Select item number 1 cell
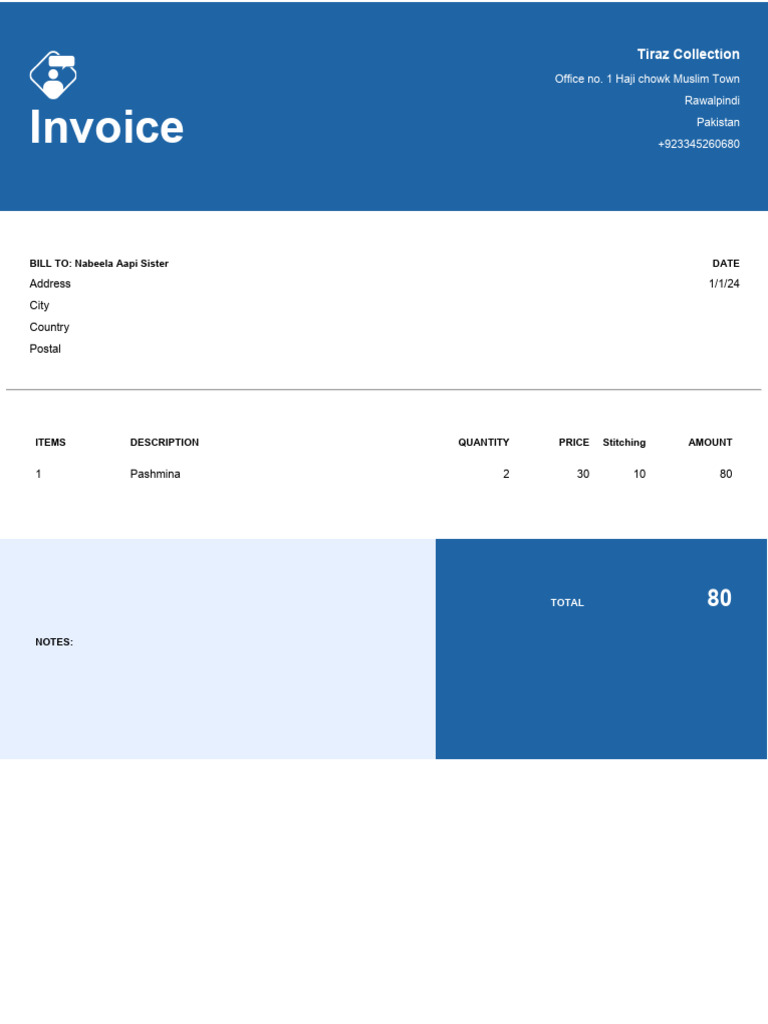Screen dimensions: 768x1024 [39, 474]
